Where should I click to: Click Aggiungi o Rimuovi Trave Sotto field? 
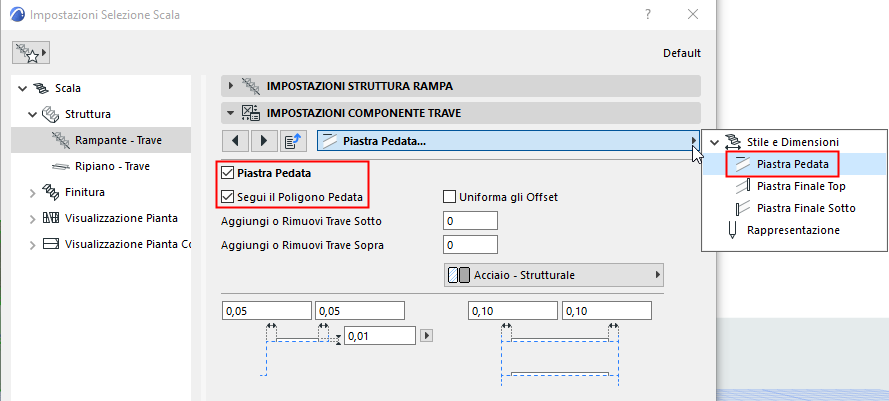coord(471,221)
